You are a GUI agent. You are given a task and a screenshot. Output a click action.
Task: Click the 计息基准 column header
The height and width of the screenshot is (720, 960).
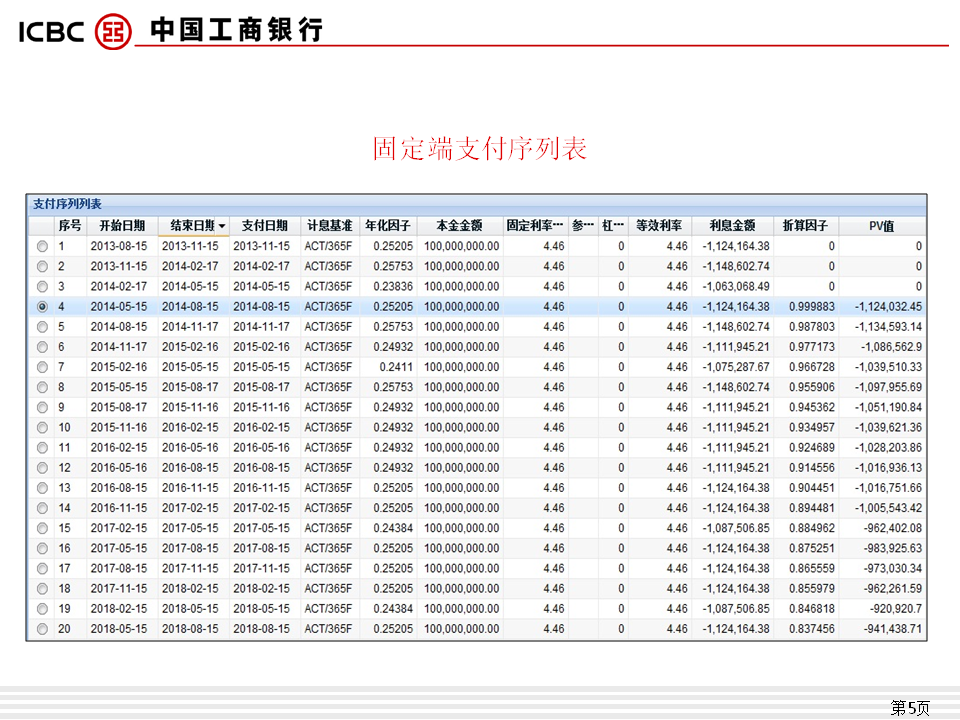tap(329, 226)
